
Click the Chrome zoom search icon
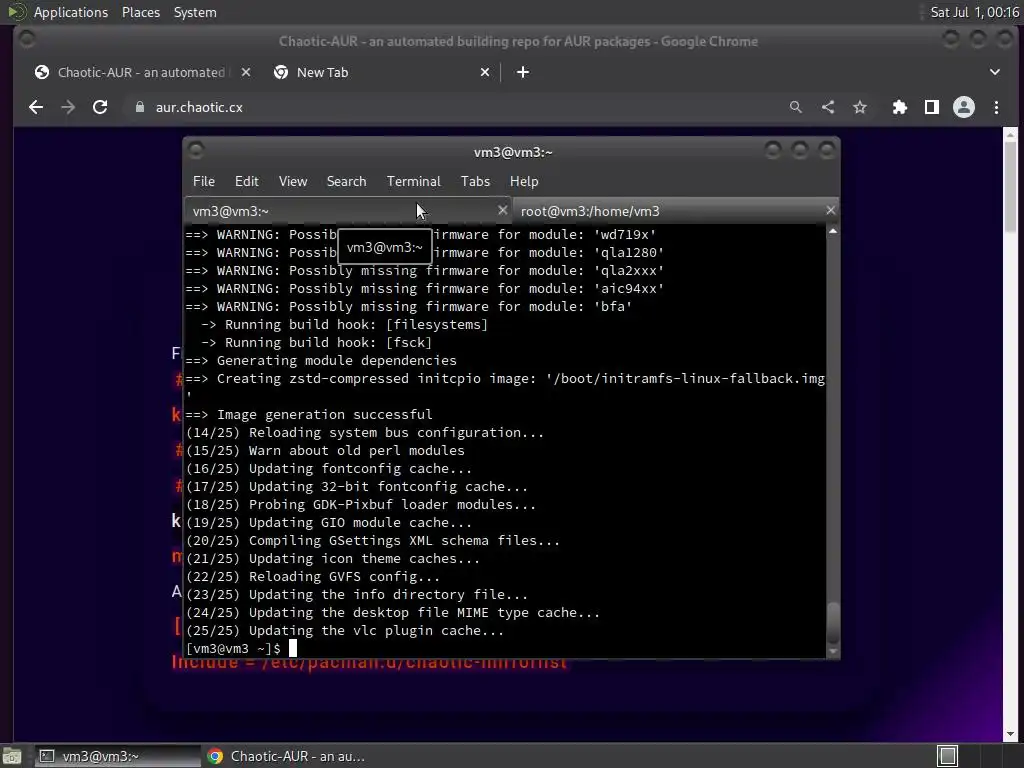795,107
